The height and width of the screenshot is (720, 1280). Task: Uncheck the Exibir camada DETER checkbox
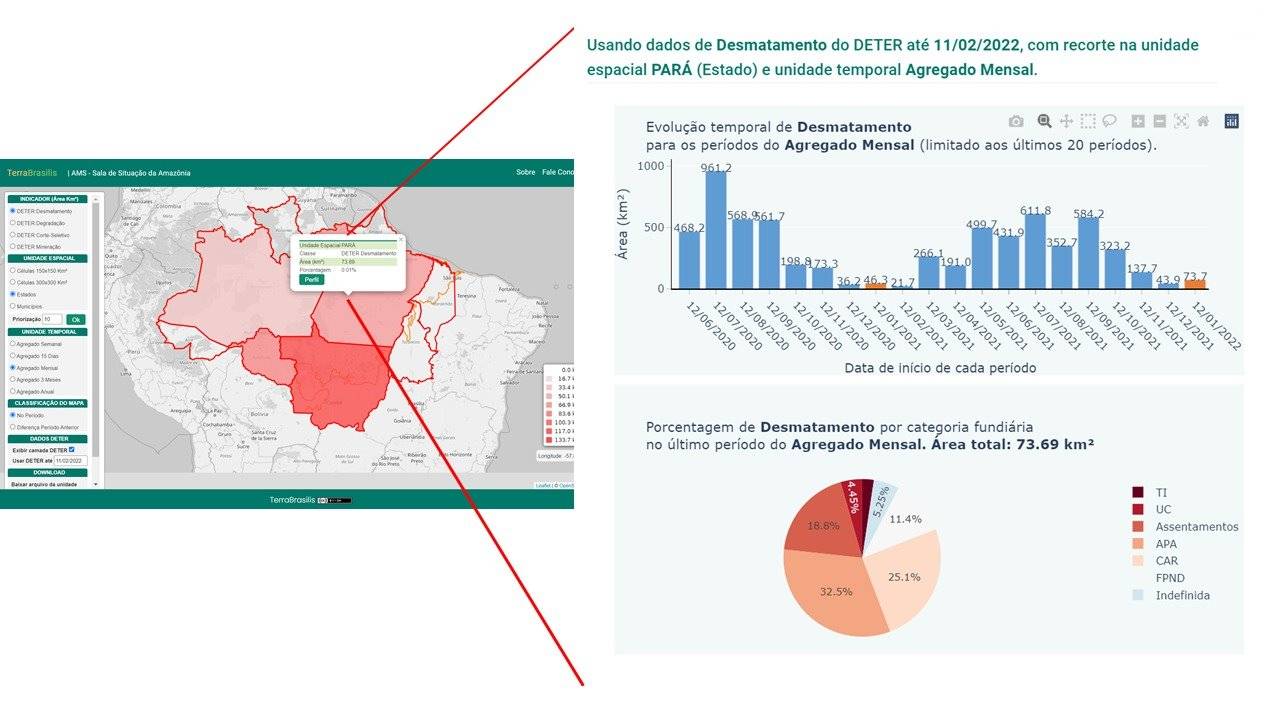72,449
